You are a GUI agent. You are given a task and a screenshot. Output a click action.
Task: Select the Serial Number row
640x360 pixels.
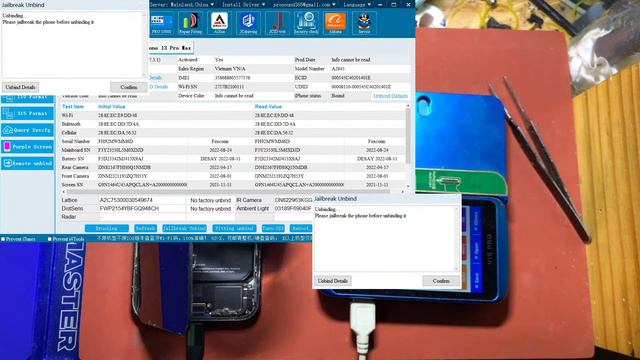tap(233, 141)
